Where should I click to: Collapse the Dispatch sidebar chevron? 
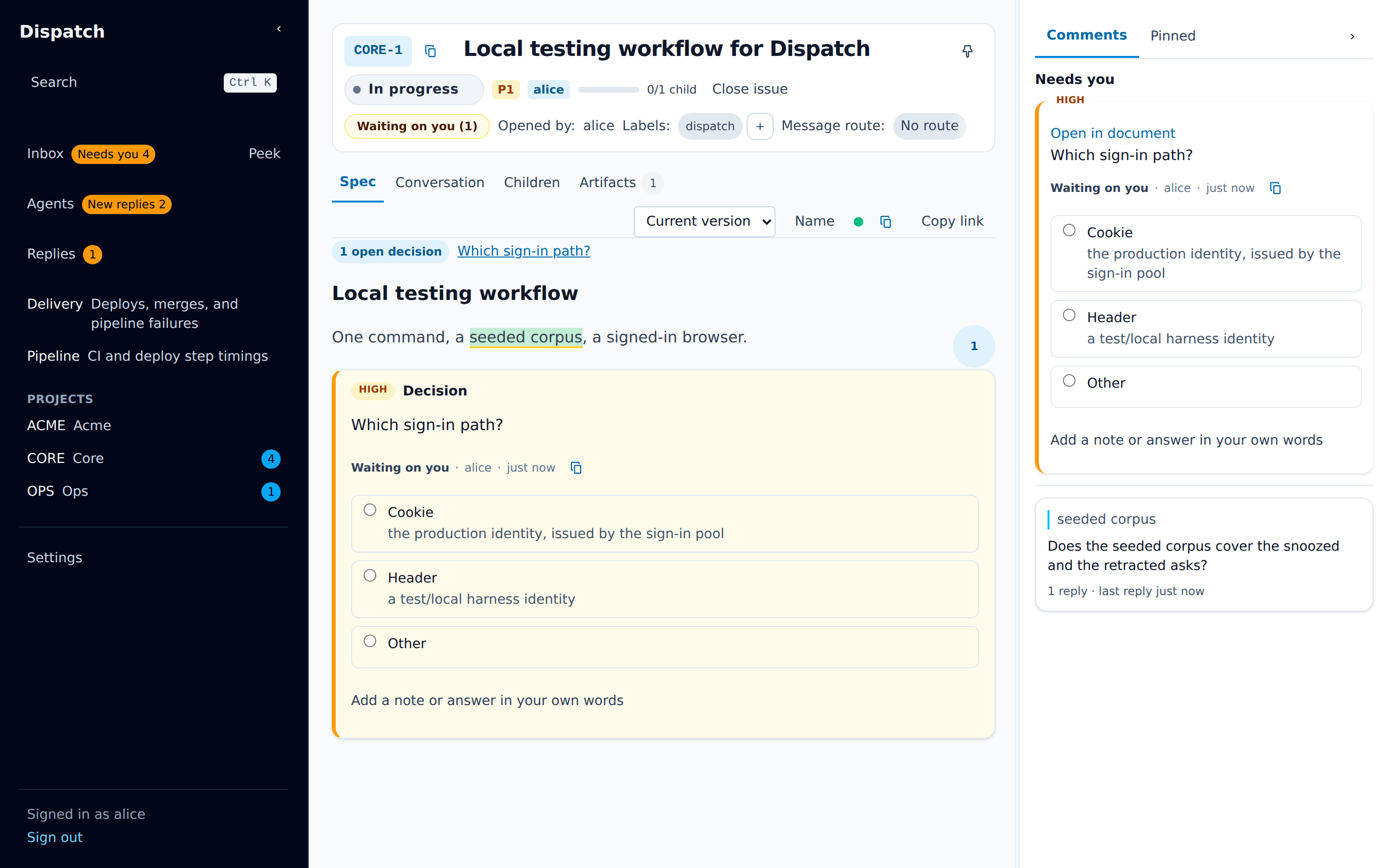(279, 29)
